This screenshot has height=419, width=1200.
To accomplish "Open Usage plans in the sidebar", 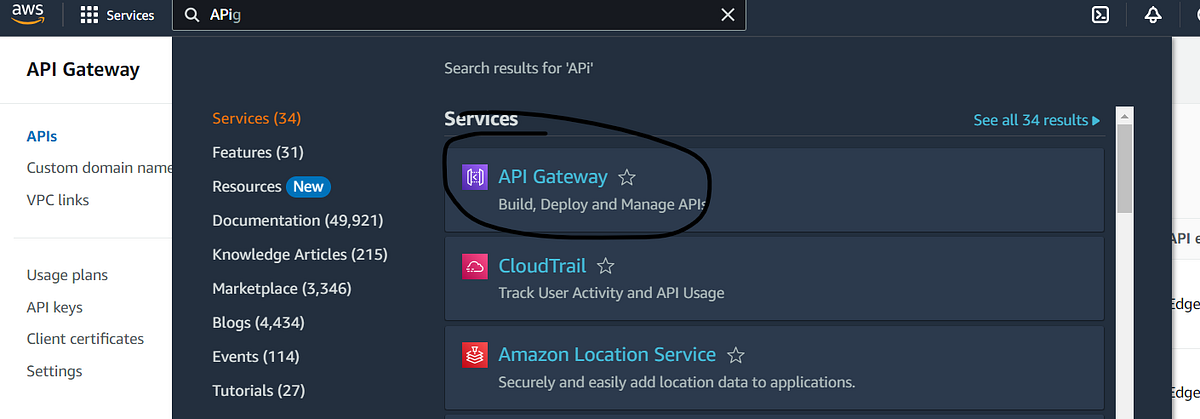I will (67, 275).
